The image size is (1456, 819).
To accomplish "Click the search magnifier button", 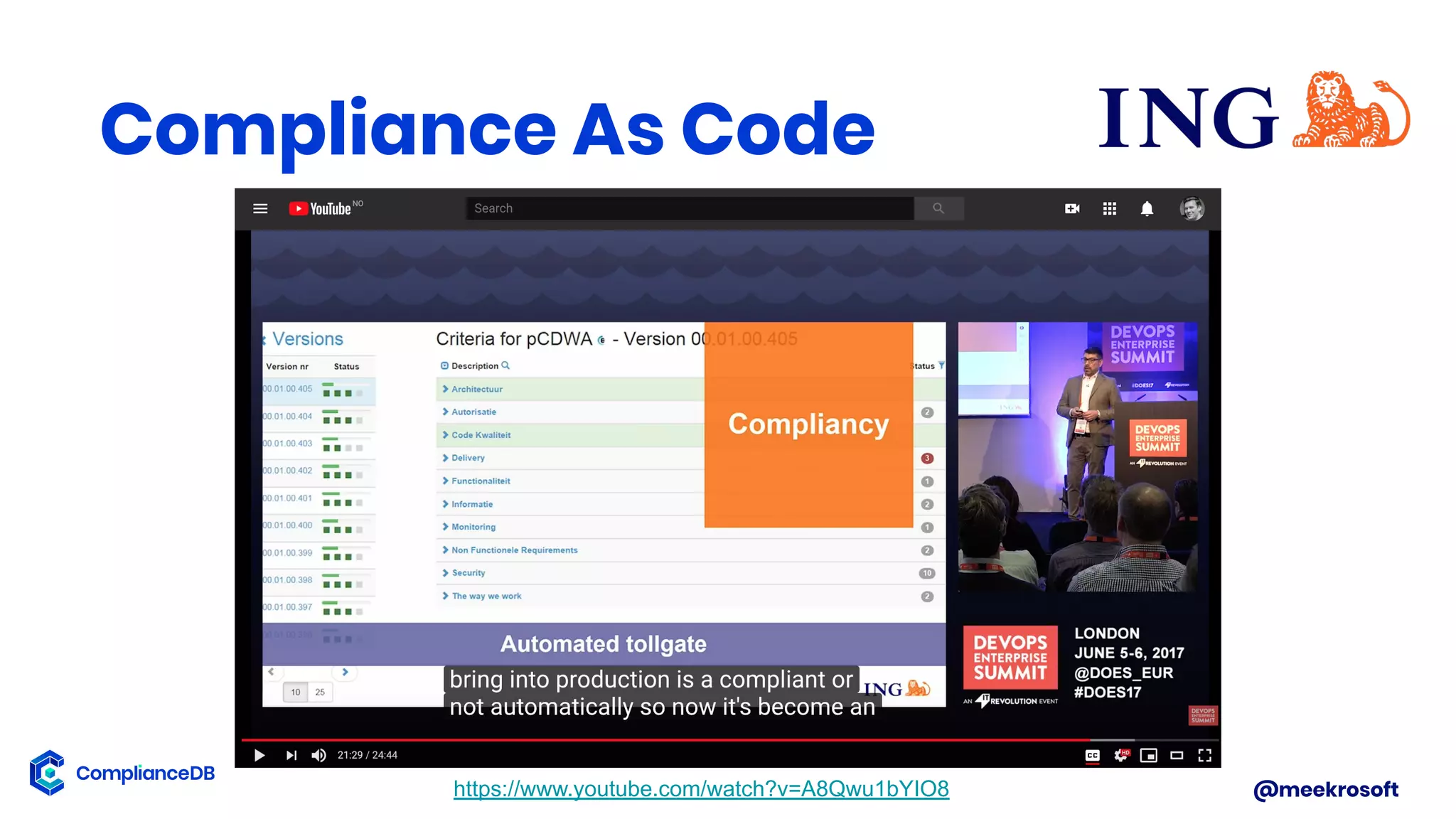I will point(938,208).
